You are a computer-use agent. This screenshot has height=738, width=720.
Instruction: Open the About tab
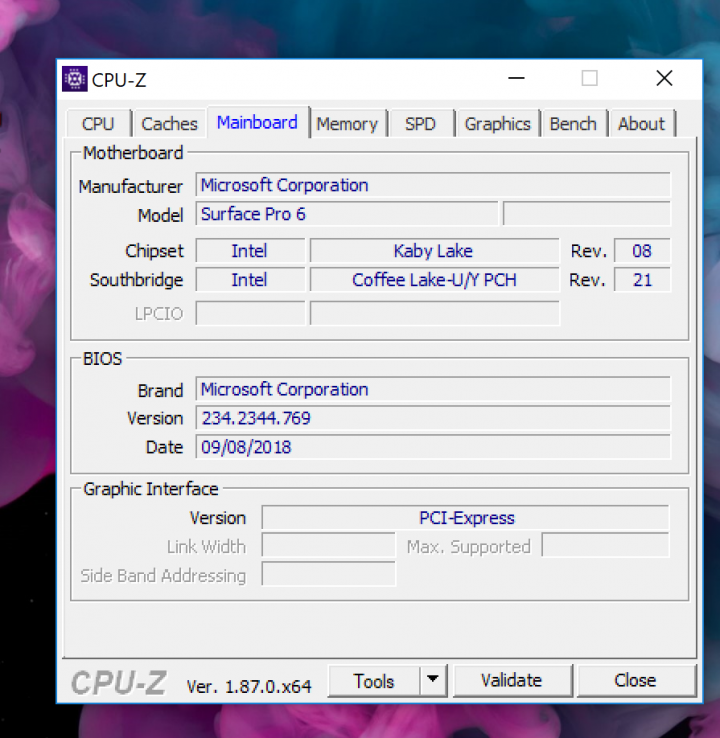[641, 124]
